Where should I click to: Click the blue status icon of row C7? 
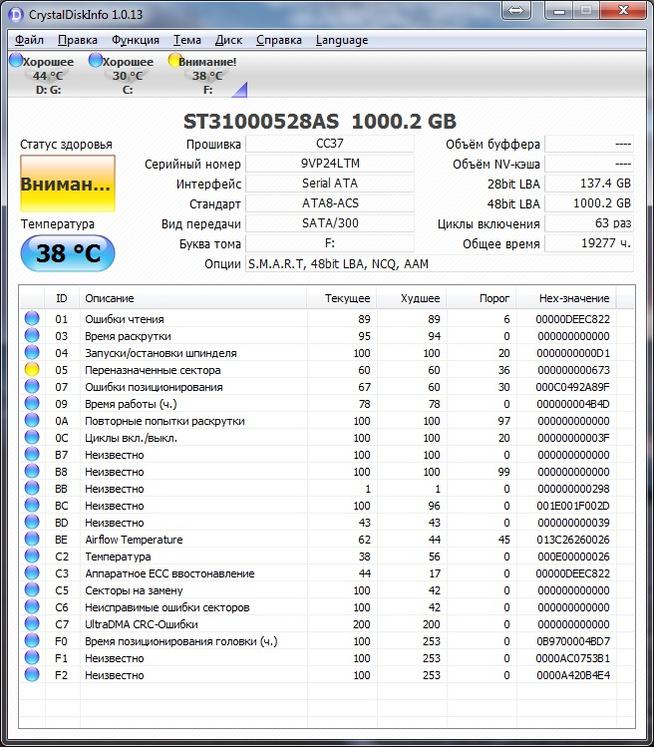coord(32,624)
